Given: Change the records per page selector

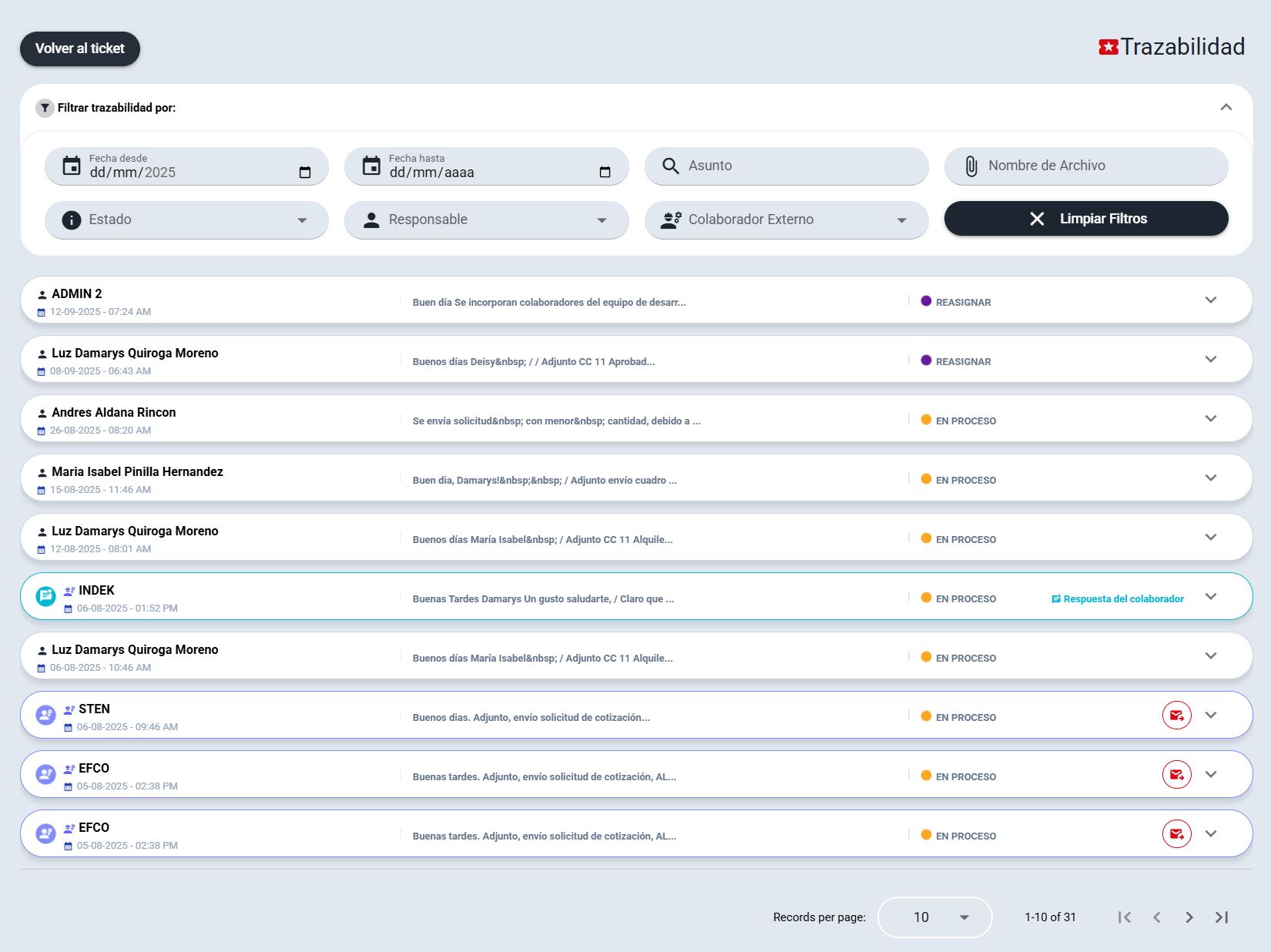Looking at the screenshot, I should pos(934,917).
